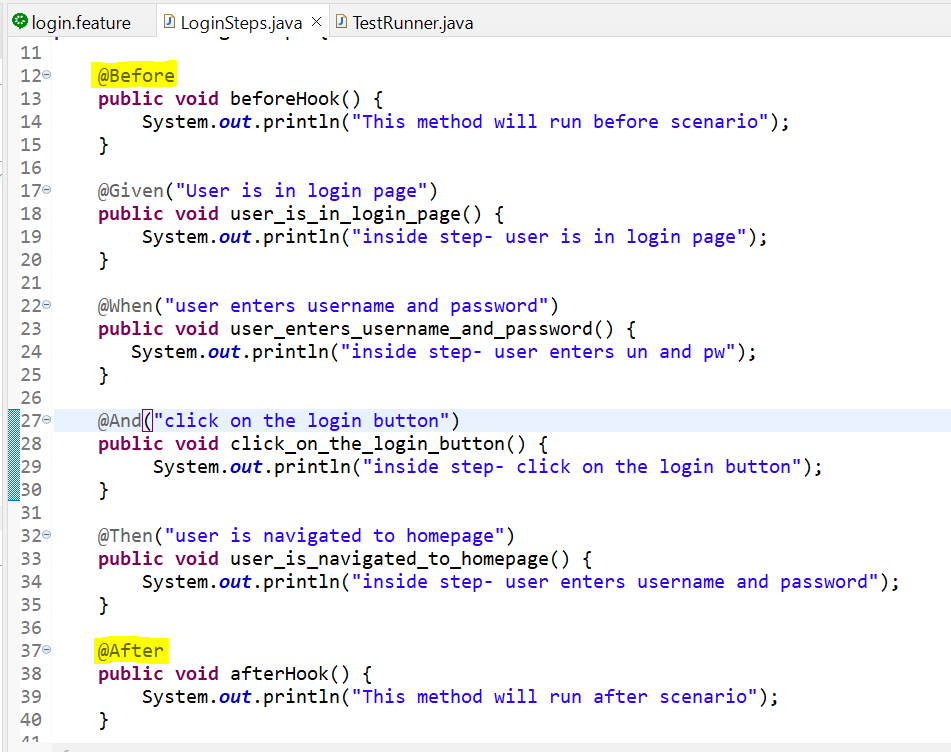
Task: Fold the @When method at line 22
Action: [x=47, y=305]
